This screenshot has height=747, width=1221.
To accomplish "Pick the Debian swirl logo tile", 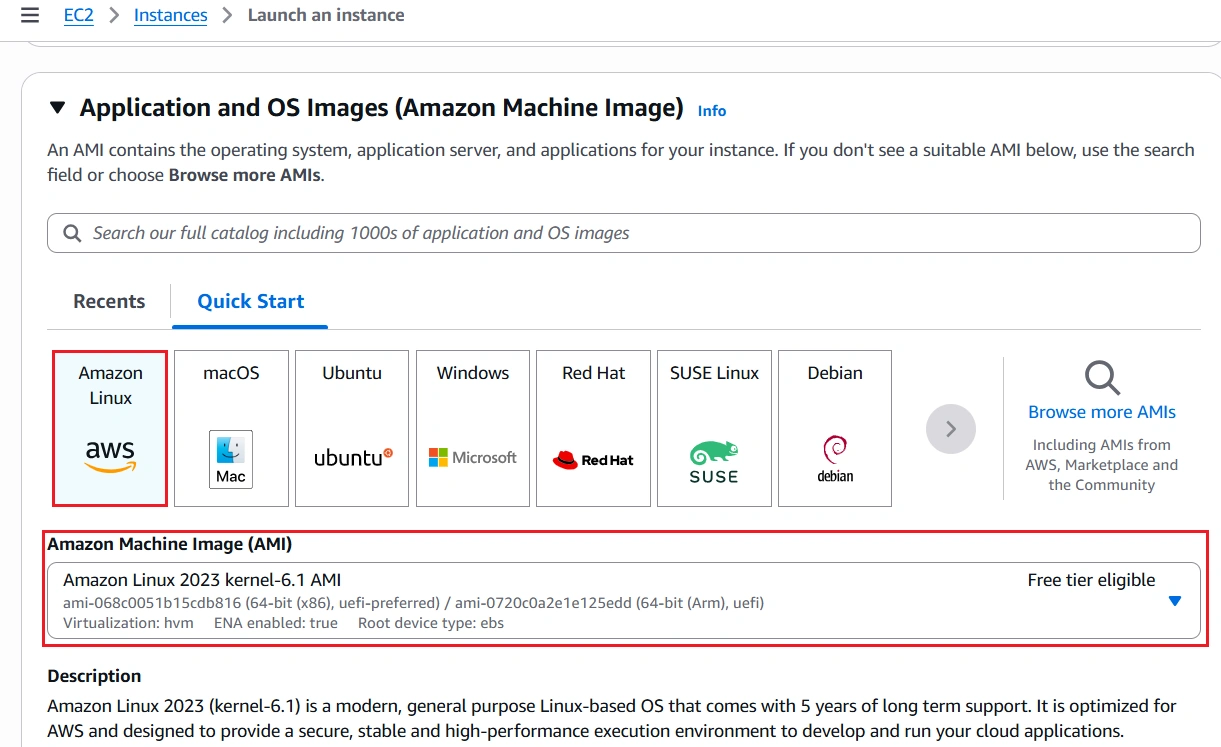I will pos(835,428).
